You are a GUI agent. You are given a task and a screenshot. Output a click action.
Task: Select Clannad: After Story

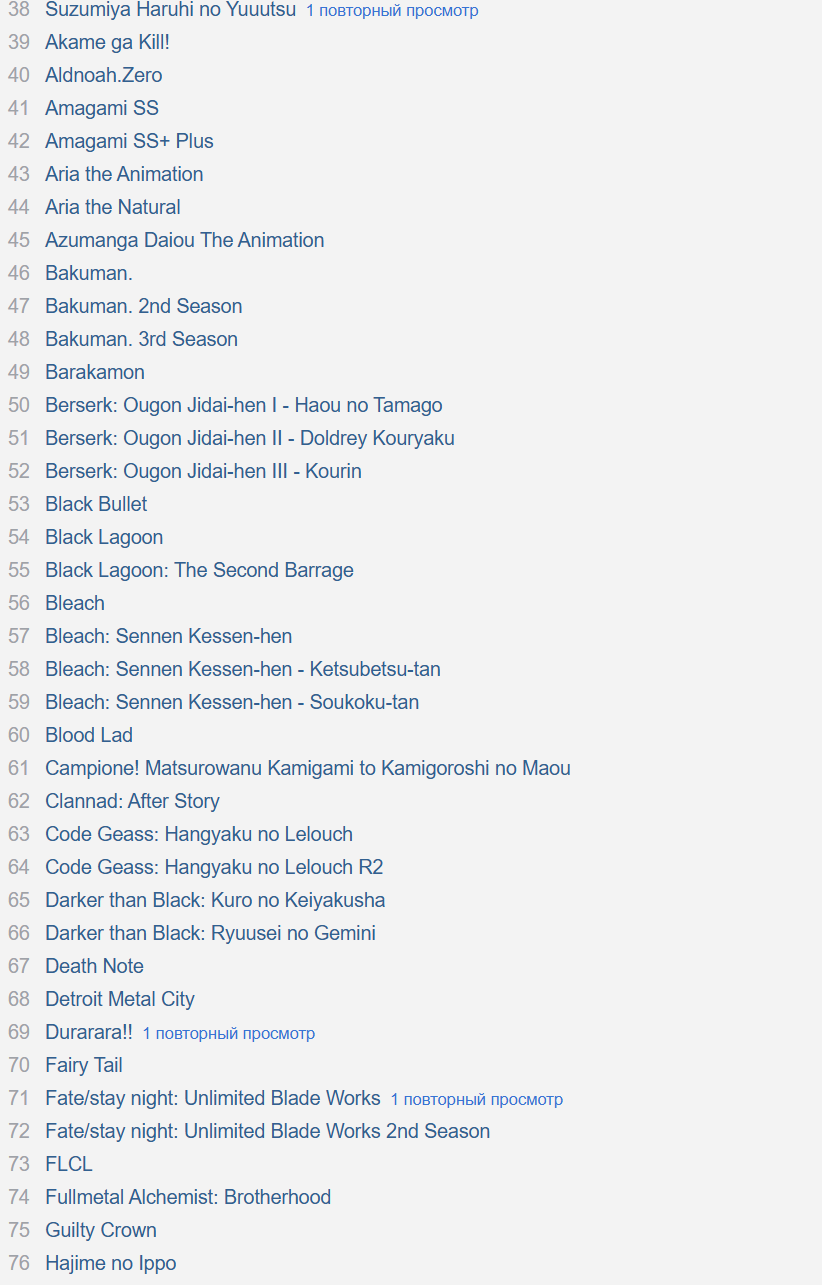(132, 801)
